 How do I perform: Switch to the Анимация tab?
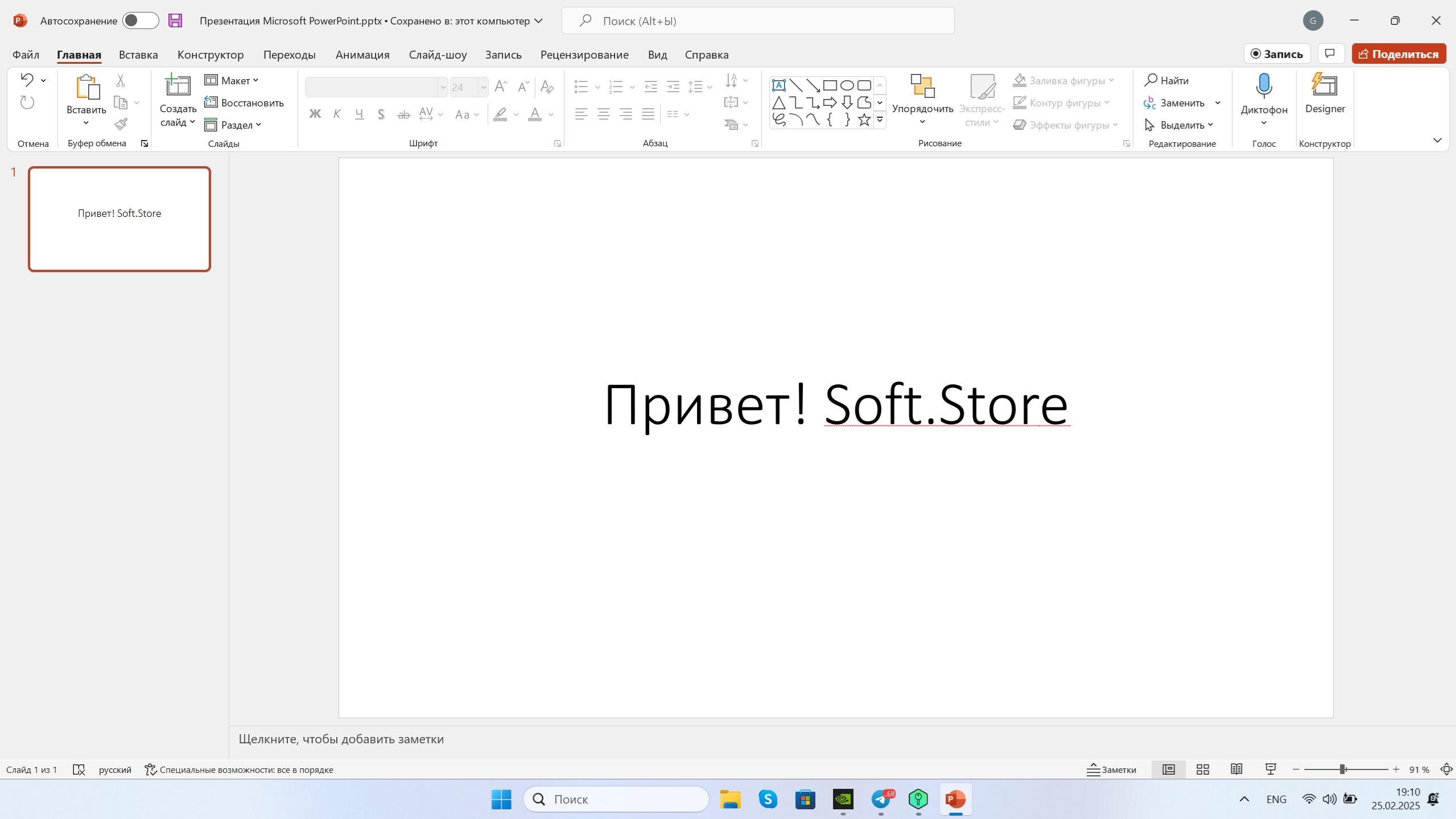coord(362,55)
